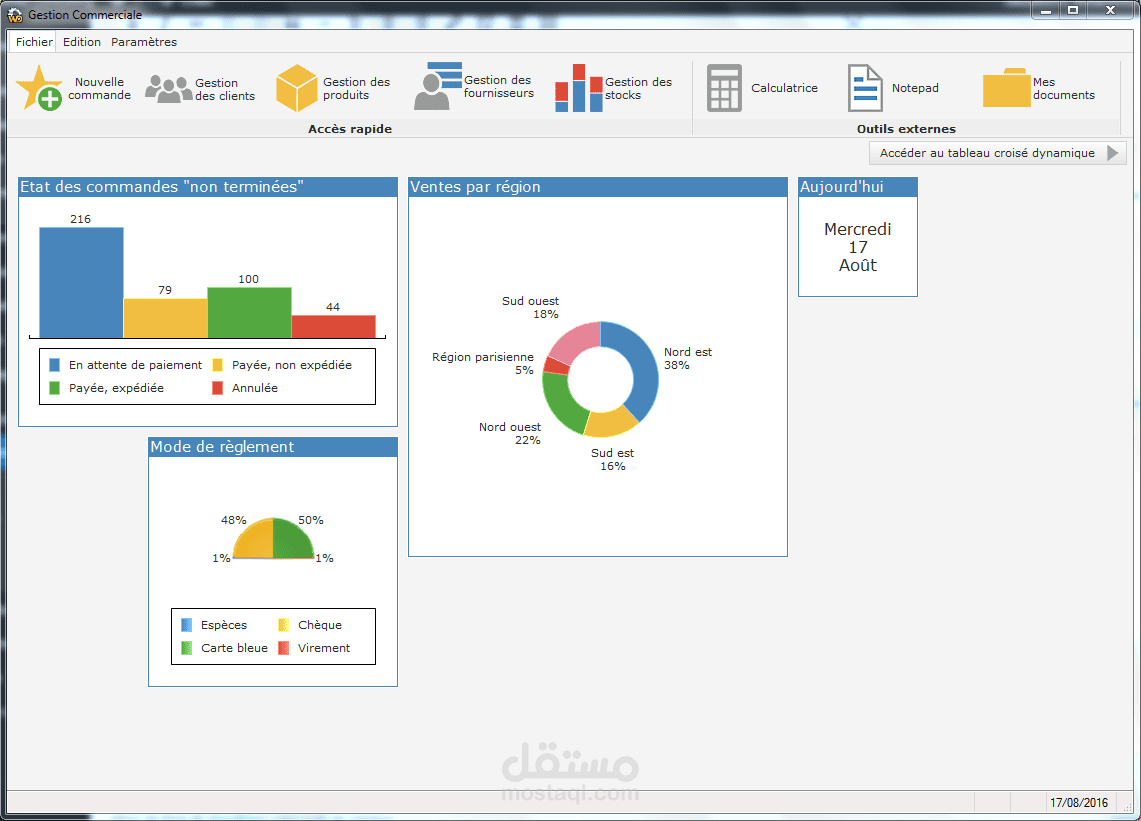Open the Mes documents folder icon
Viewport: 1141px width, 821px height.
[1006, 87]
